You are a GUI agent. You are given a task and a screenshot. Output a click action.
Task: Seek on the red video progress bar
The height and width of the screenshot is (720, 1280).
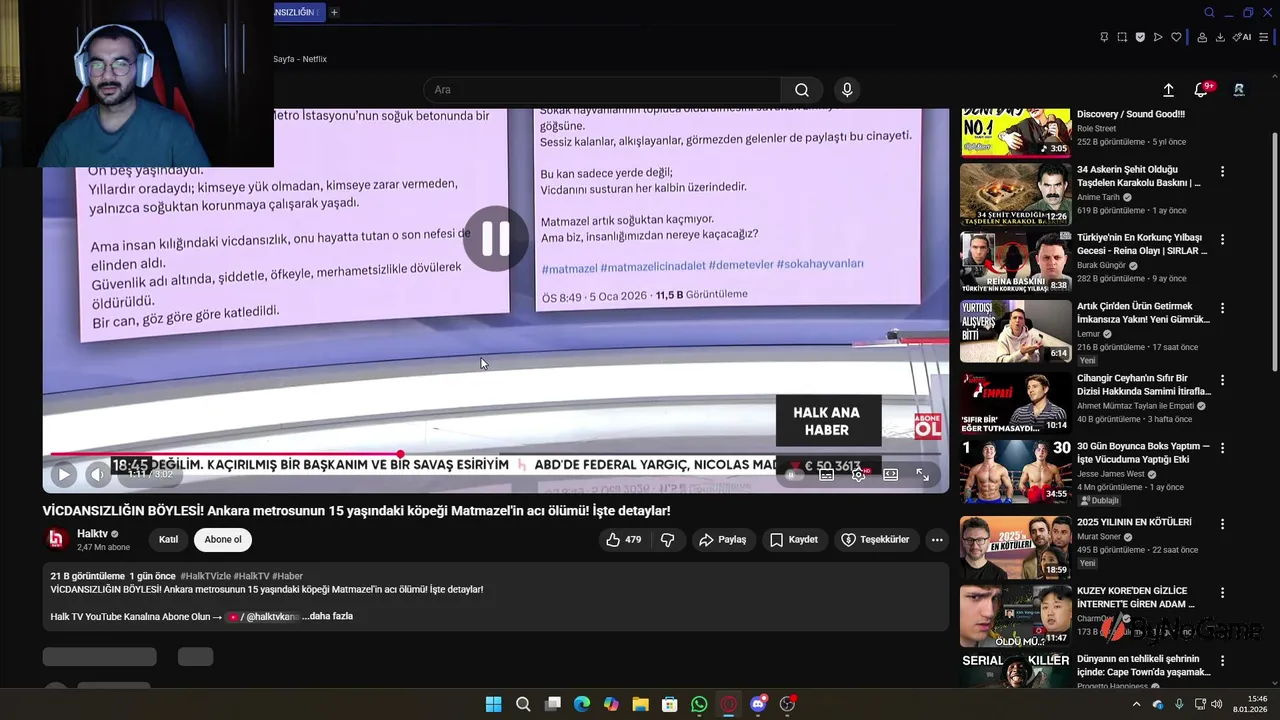[x=495, y=454]
